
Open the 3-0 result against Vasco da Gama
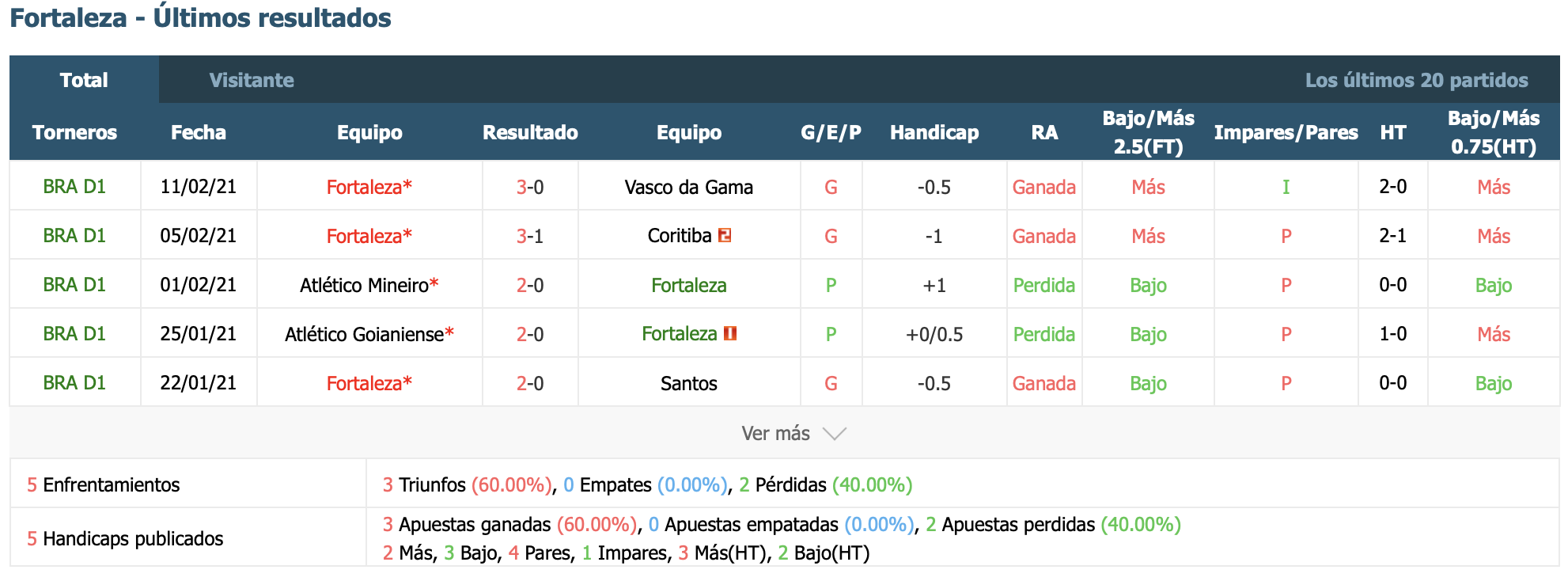click(x=530, y=187)
